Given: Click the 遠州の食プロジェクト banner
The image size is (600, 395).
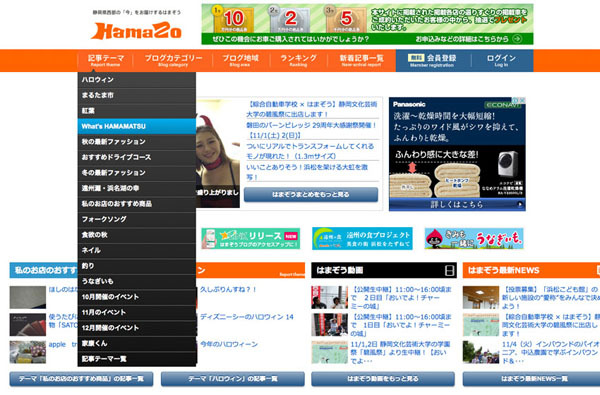Looking at the screenshot, I should (x=362, y=238).
